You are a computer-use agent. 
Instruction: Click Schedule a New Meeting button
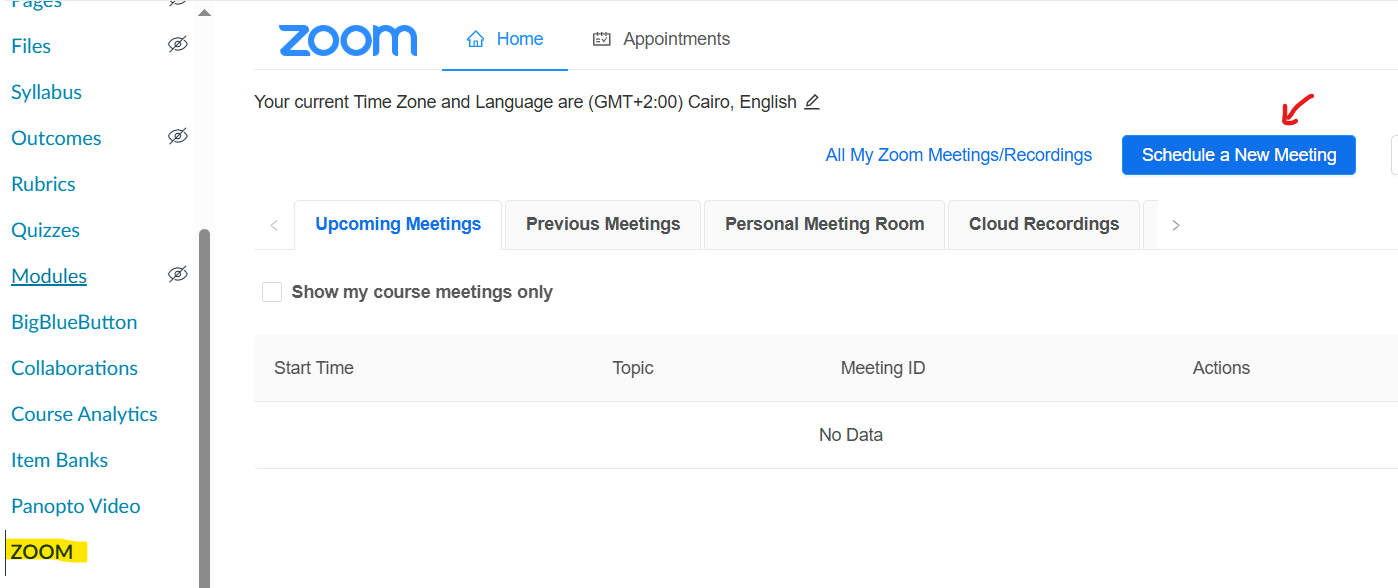click(1238, 156)
